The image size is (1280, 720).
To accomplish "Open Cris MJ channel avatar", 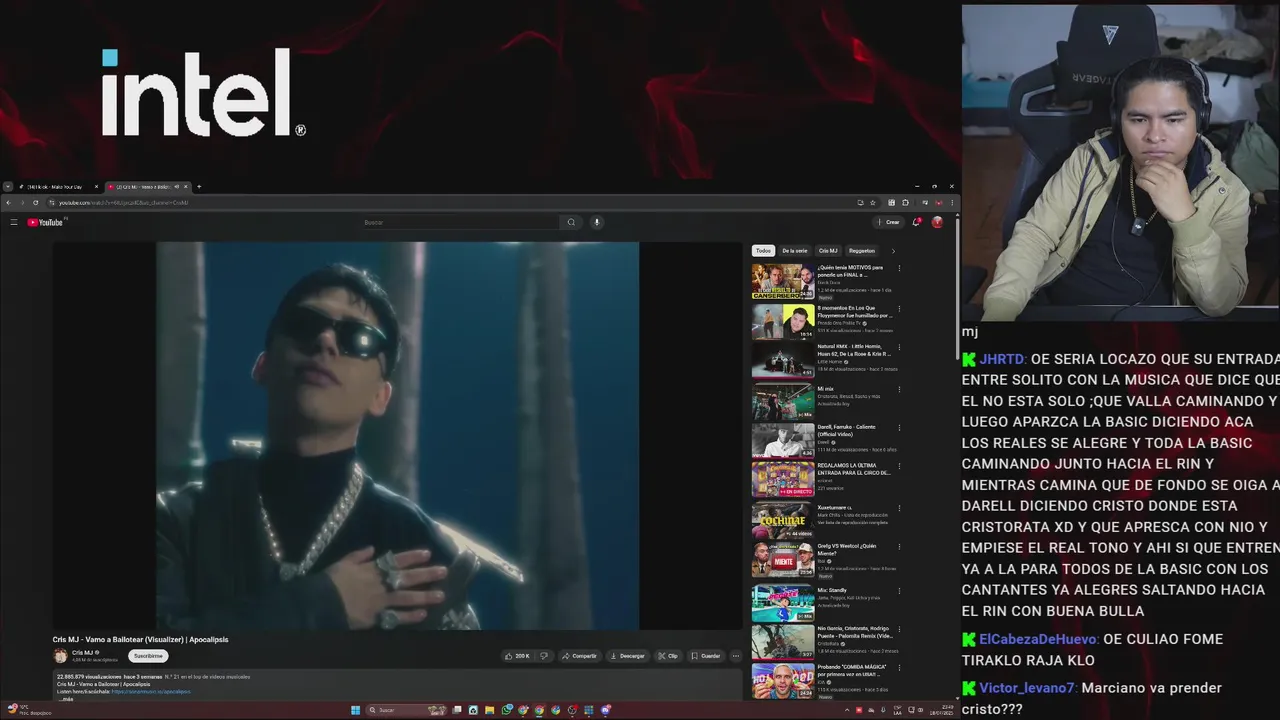I will (60, 656).
